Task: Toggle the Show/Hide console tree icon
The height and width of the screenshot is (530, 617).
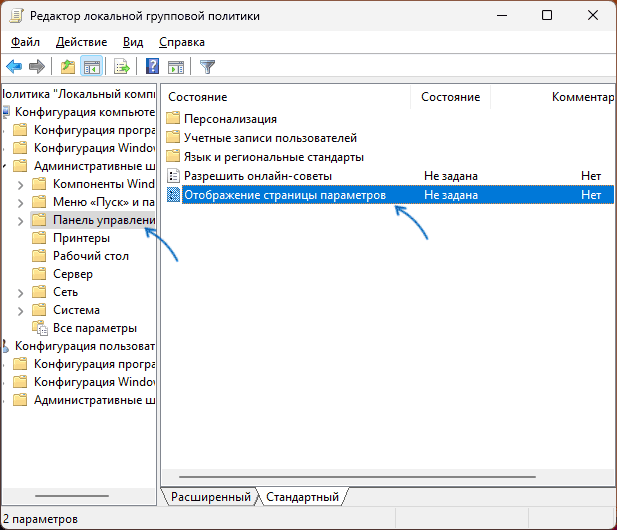Action: click(92, 66)
